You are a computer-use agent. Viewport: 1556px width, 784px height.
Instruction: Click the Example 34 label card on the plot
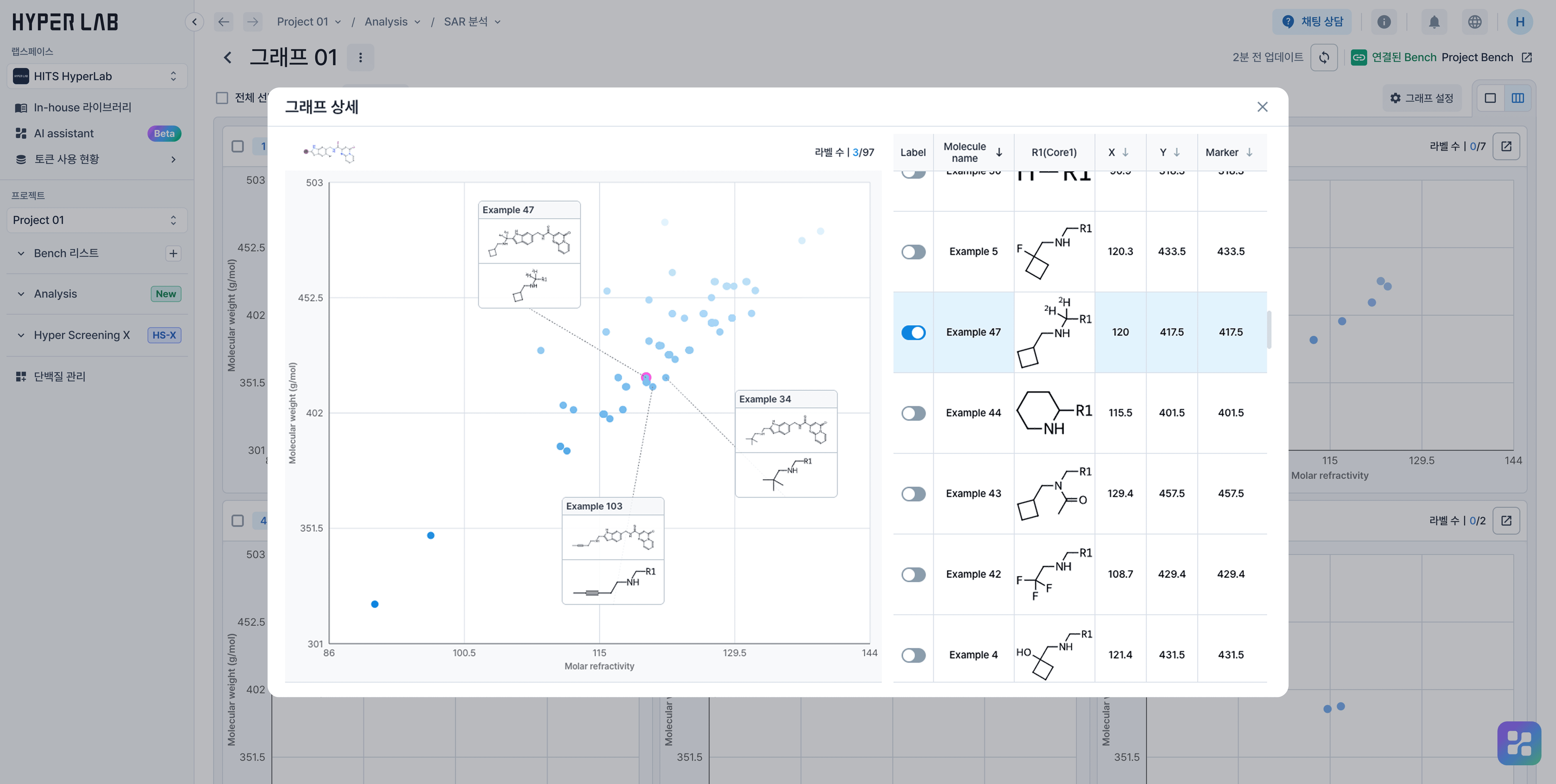point(786,444)
